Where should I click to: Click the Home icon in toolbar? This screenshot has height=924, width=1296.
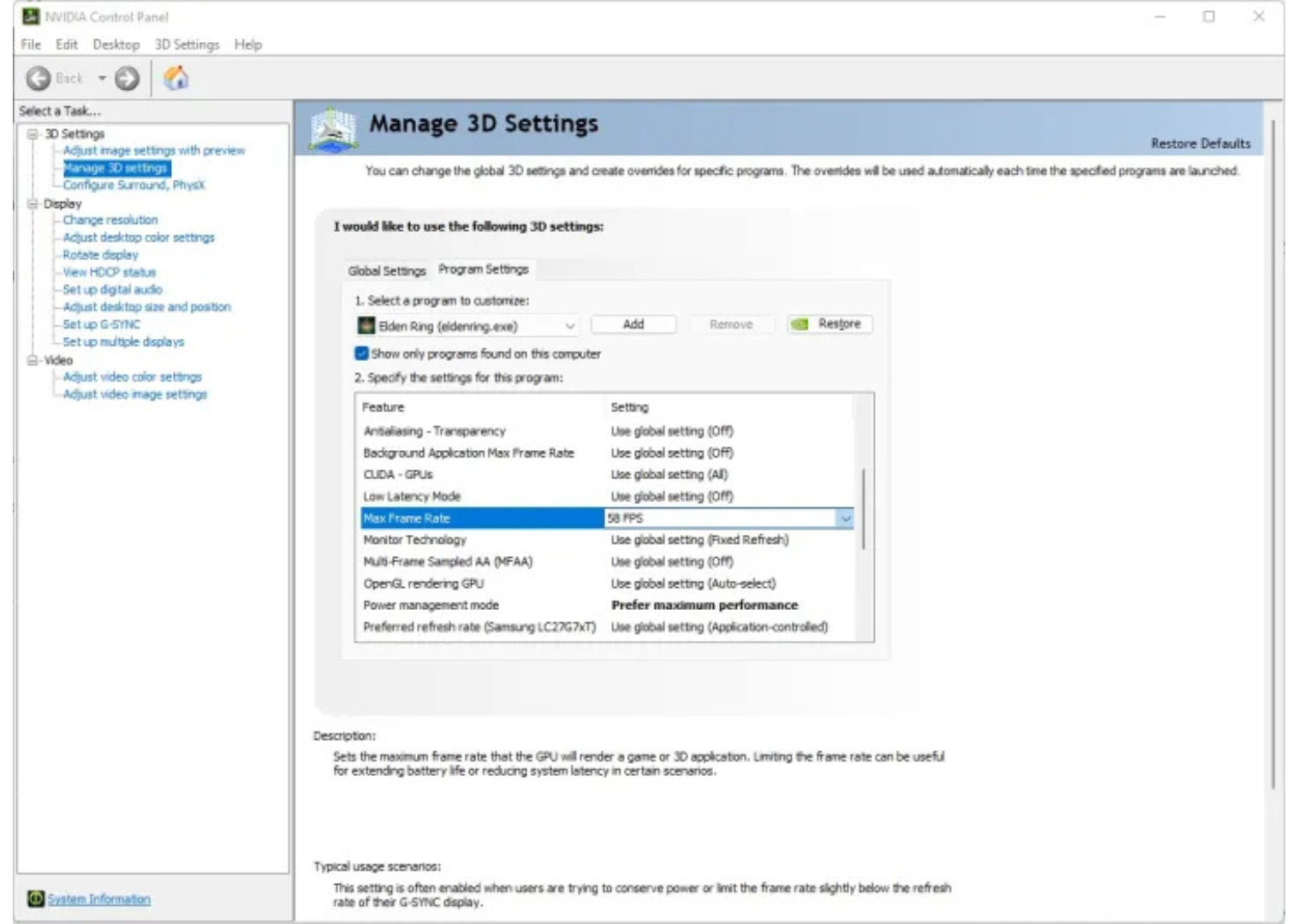176,79
